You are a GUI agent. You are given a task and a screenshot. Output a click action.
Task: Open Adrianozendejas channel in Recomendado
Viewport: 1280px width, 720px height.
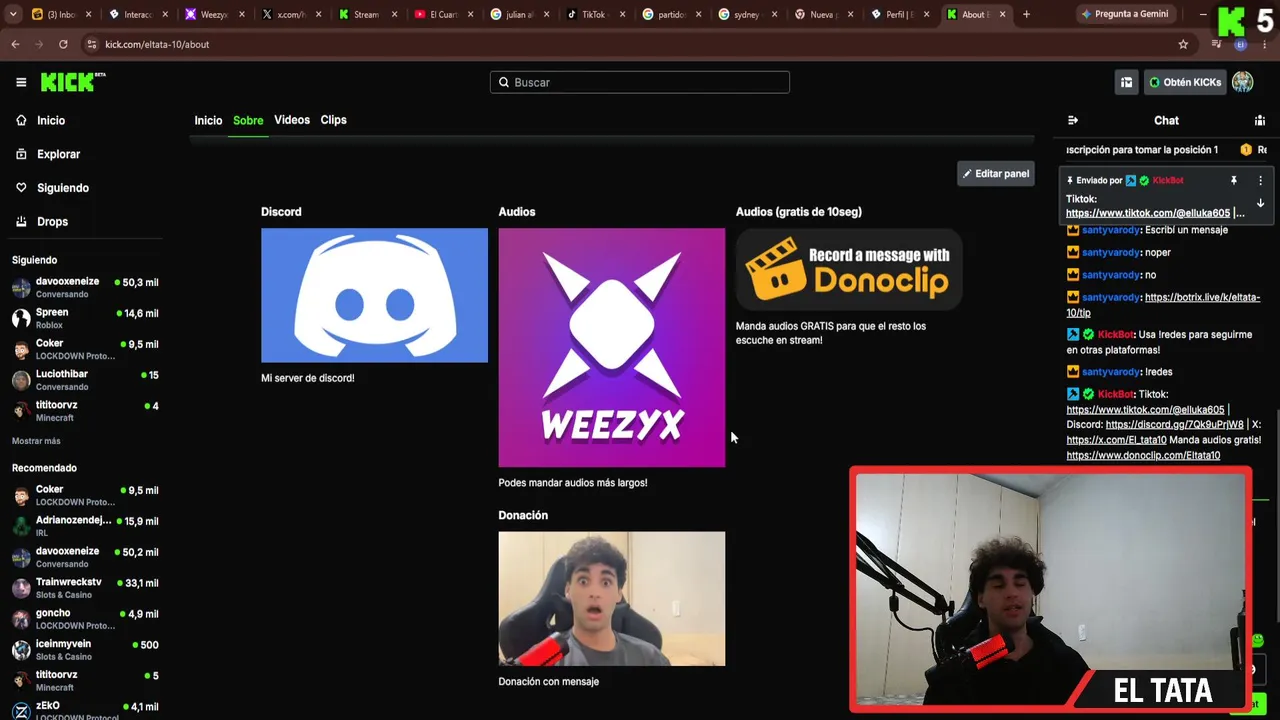(85, 526)
